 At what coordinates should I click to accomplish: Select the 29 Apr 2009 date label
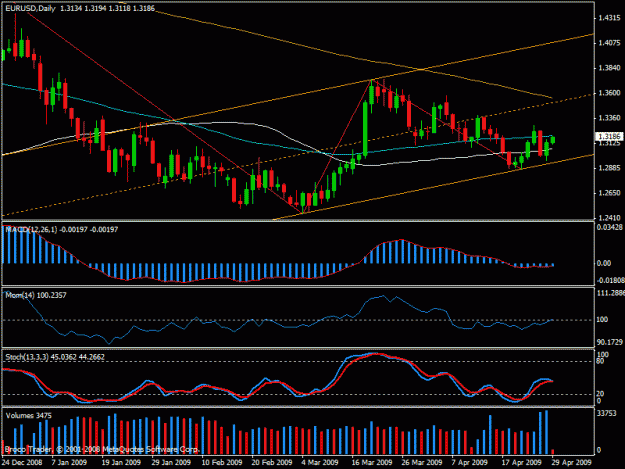point(572,462)
